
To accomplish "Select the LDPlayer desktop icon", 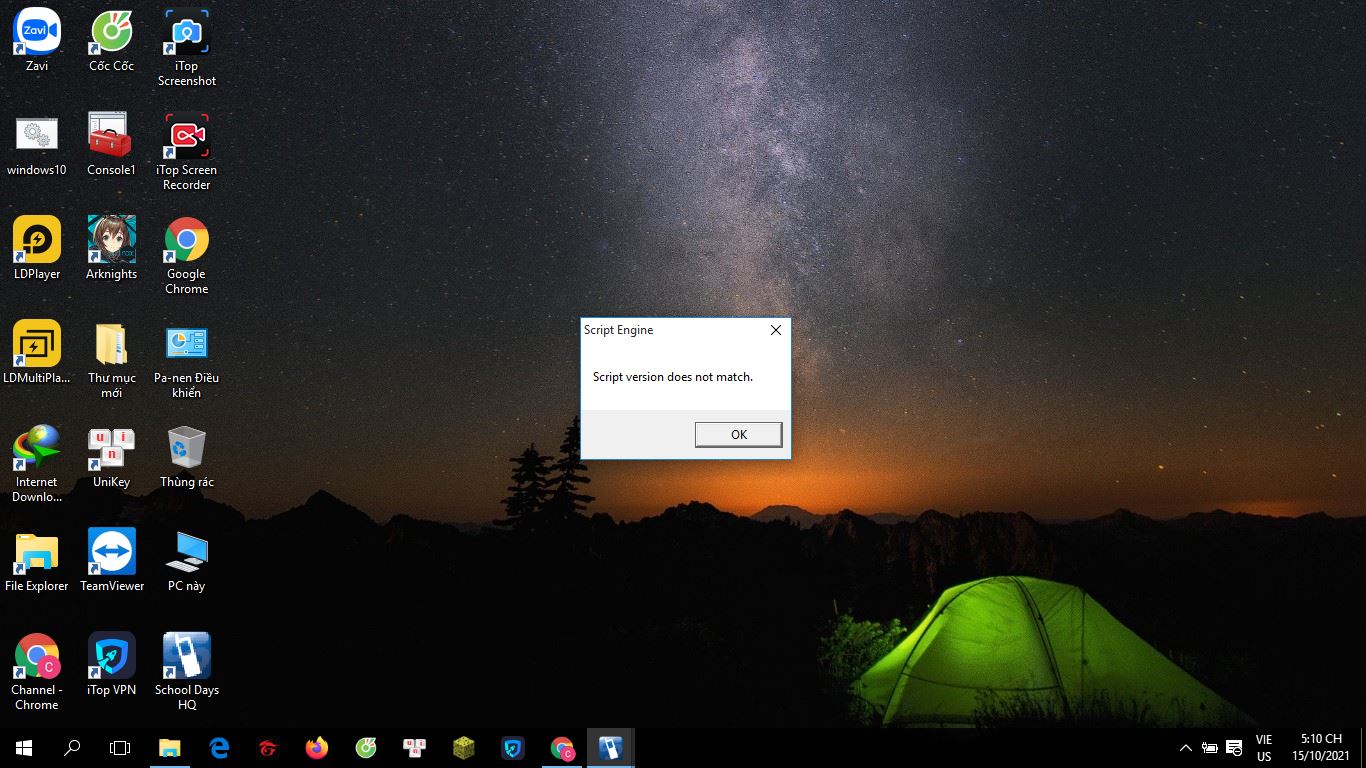I will [x=37, y=241].
